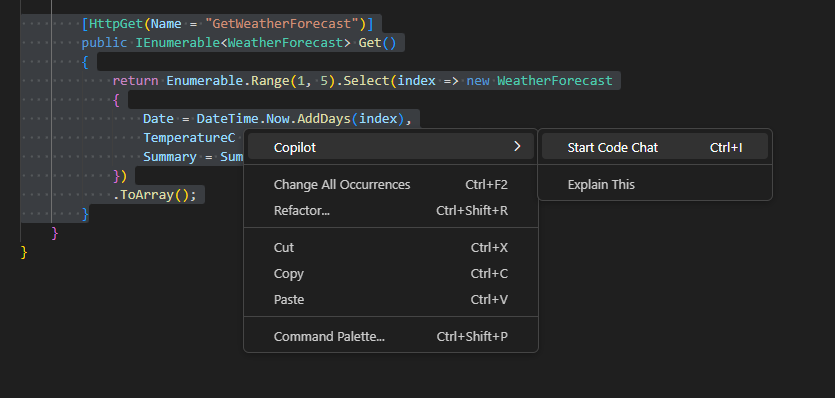Click Enumerable.Range in the code

[x=228, y=81]
